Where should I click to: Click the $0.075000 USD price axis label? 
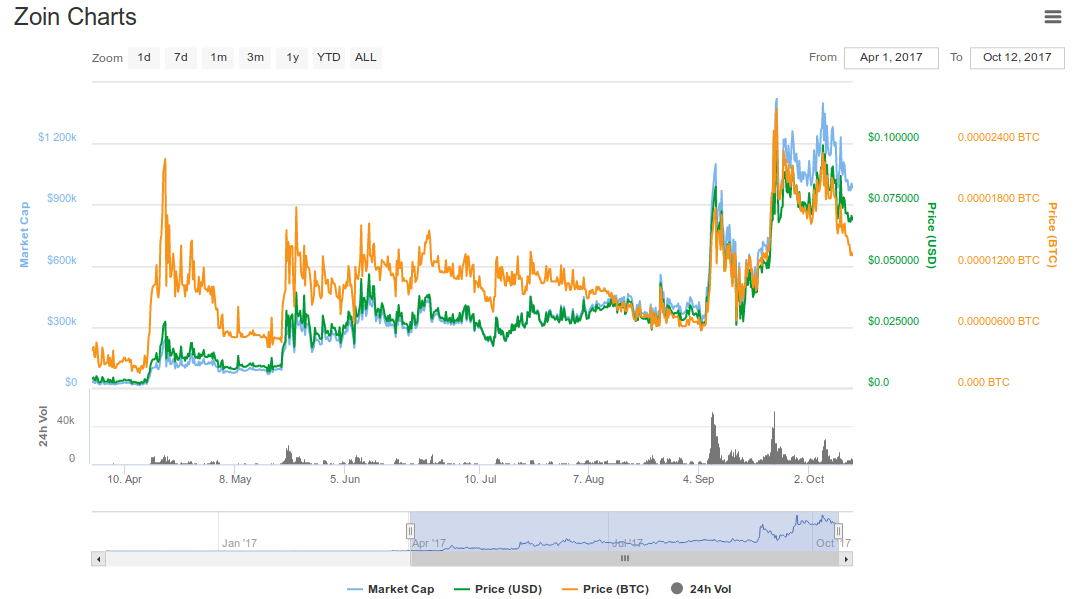pos(893,199)
